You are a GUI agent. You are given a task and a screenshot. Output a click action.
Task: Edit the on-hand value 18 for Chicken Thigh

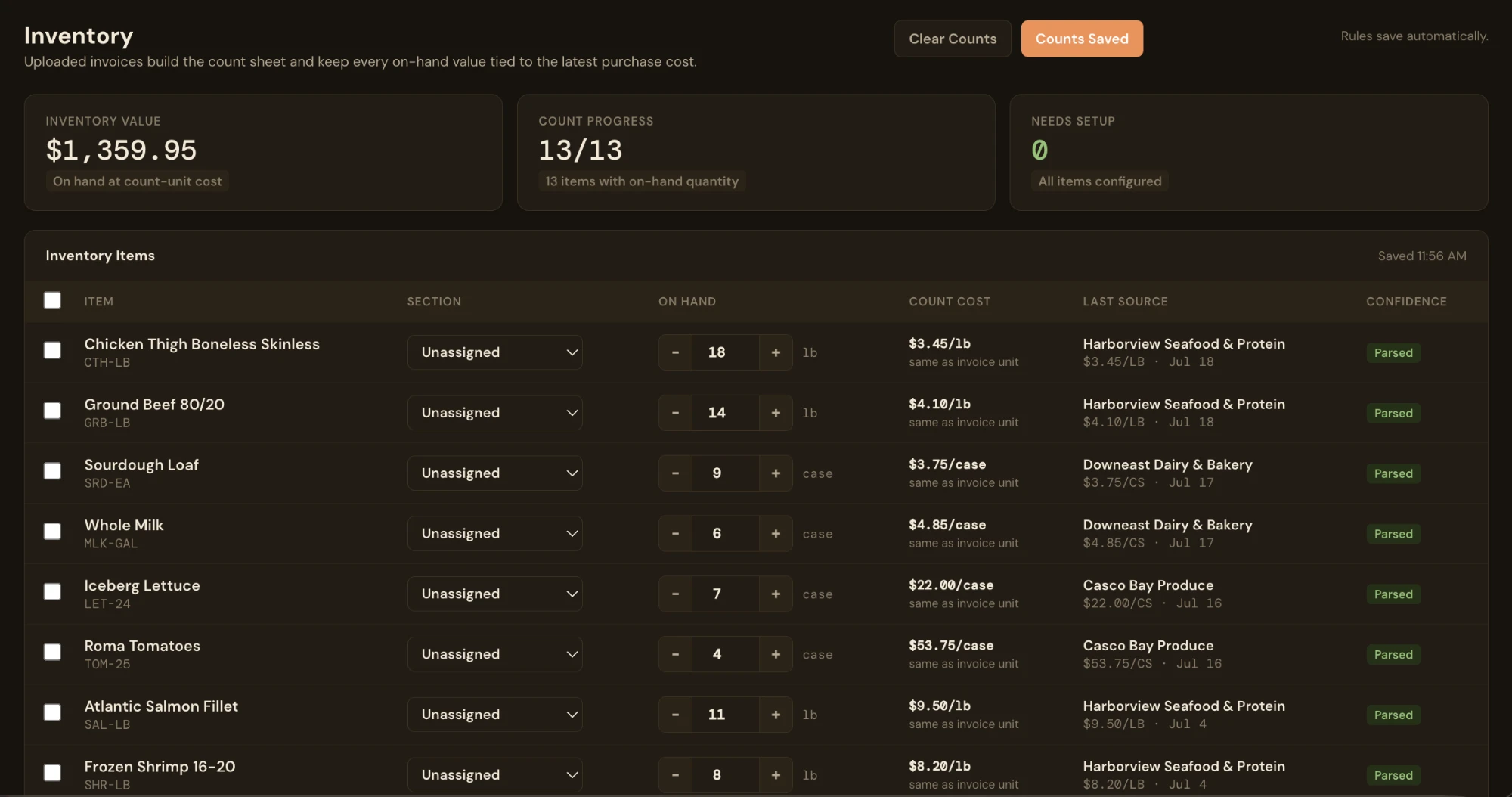pyautogui.click(x=725, y=352)
